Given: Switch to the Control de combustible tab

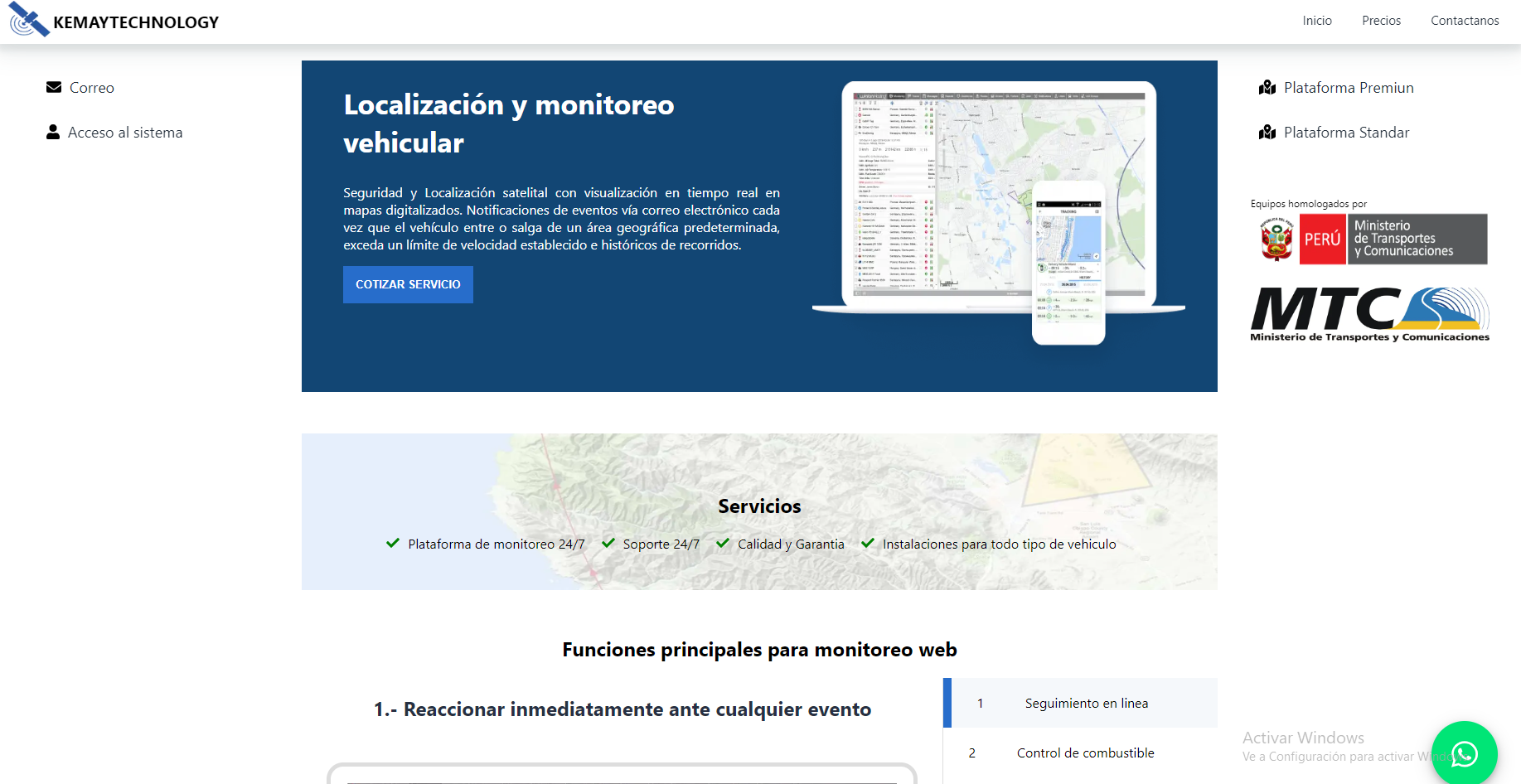Looking at the screenshot, I should (1085, 753).
